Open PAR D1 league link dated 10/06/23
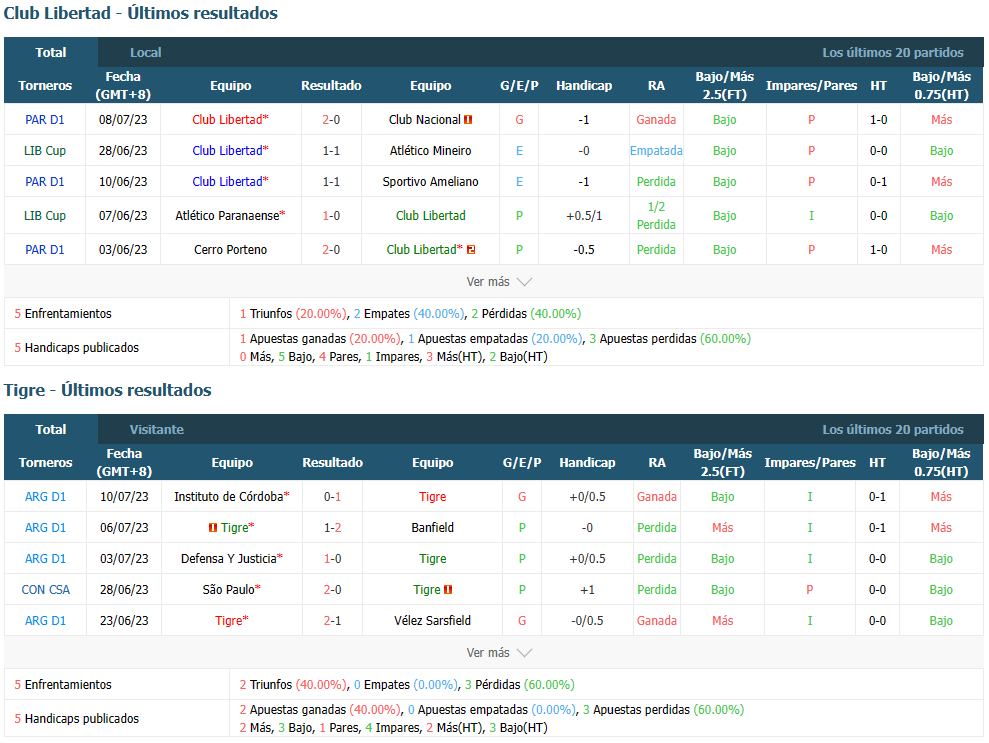This screenshot has width=989, height=743. [x=45, y=182]
